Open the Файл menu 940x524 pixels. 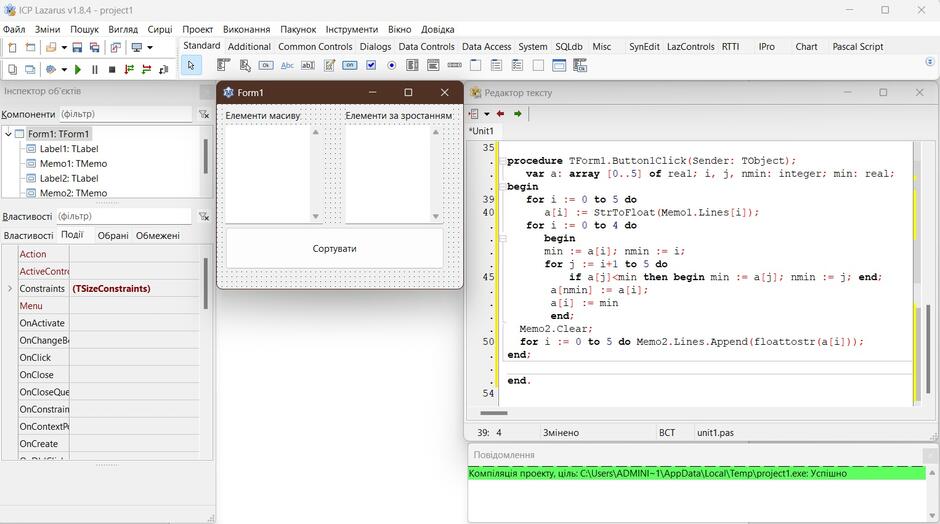pyautogui.click(x=14, y=29)
